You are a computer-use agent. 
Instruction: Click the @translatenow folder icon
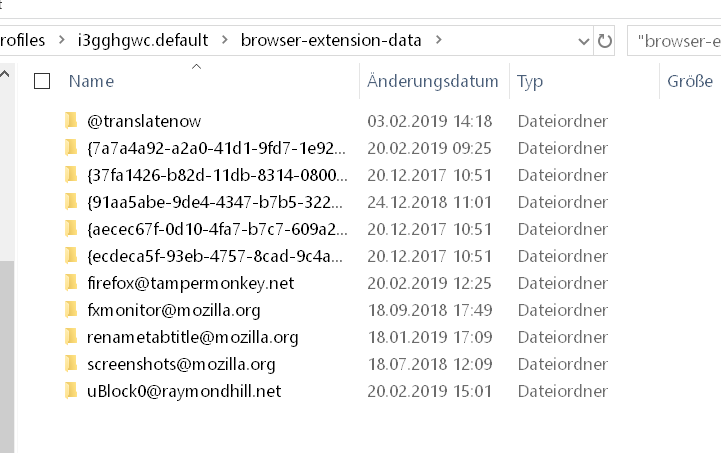click(x=71, y=121)
